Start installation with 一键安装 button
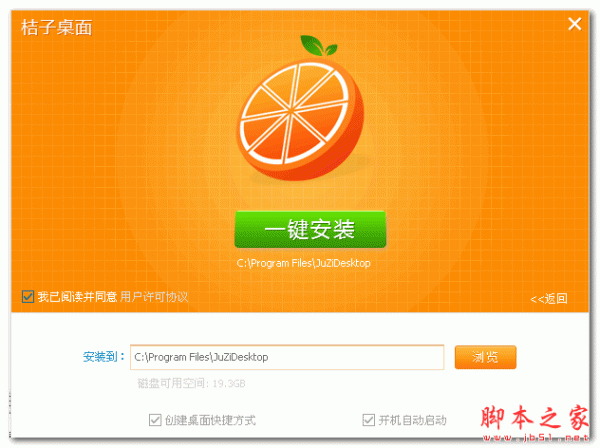600x448 pixels. tap(310, 230)
